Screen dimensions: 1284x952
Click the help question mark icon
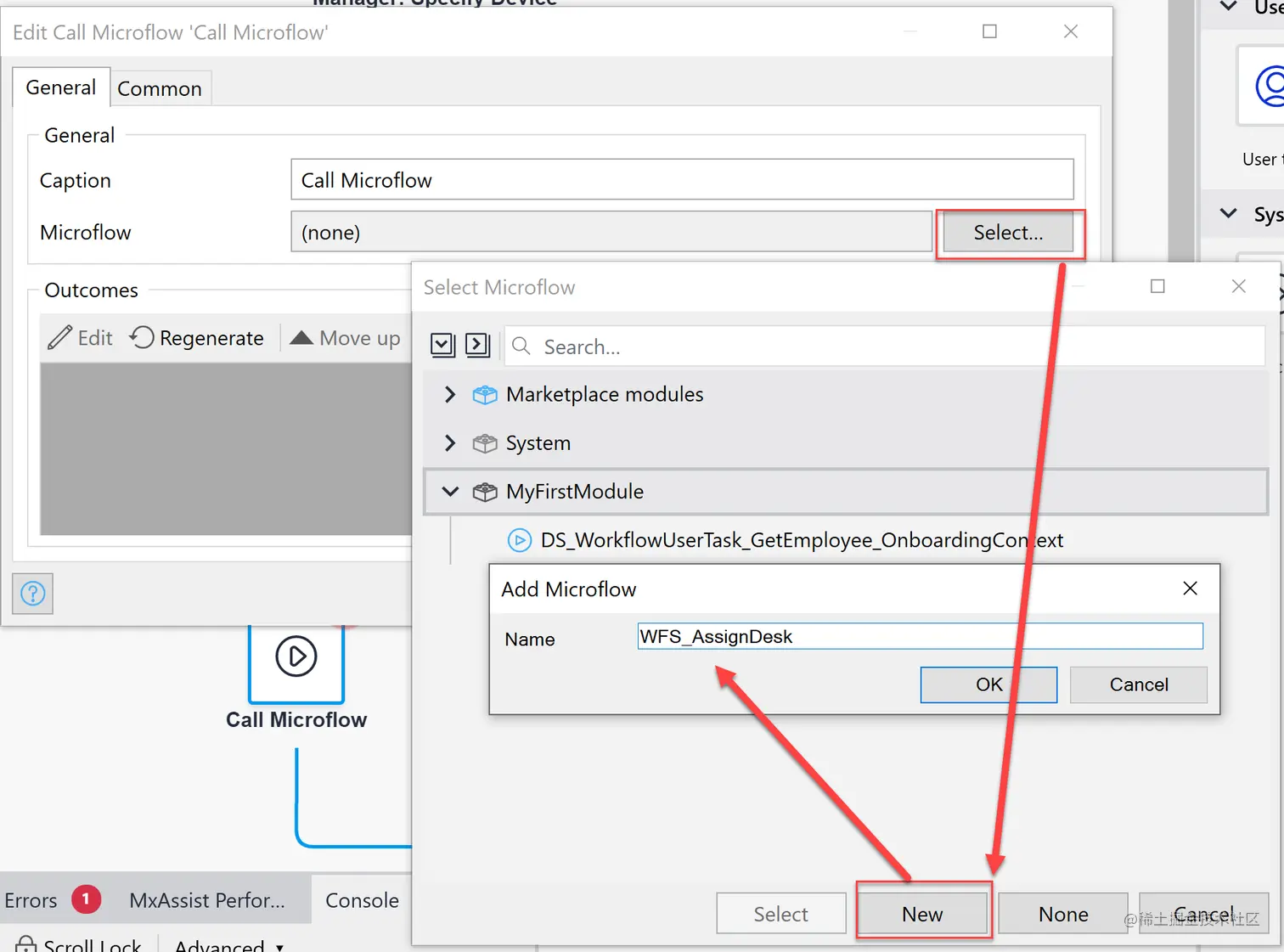point(33,594)
